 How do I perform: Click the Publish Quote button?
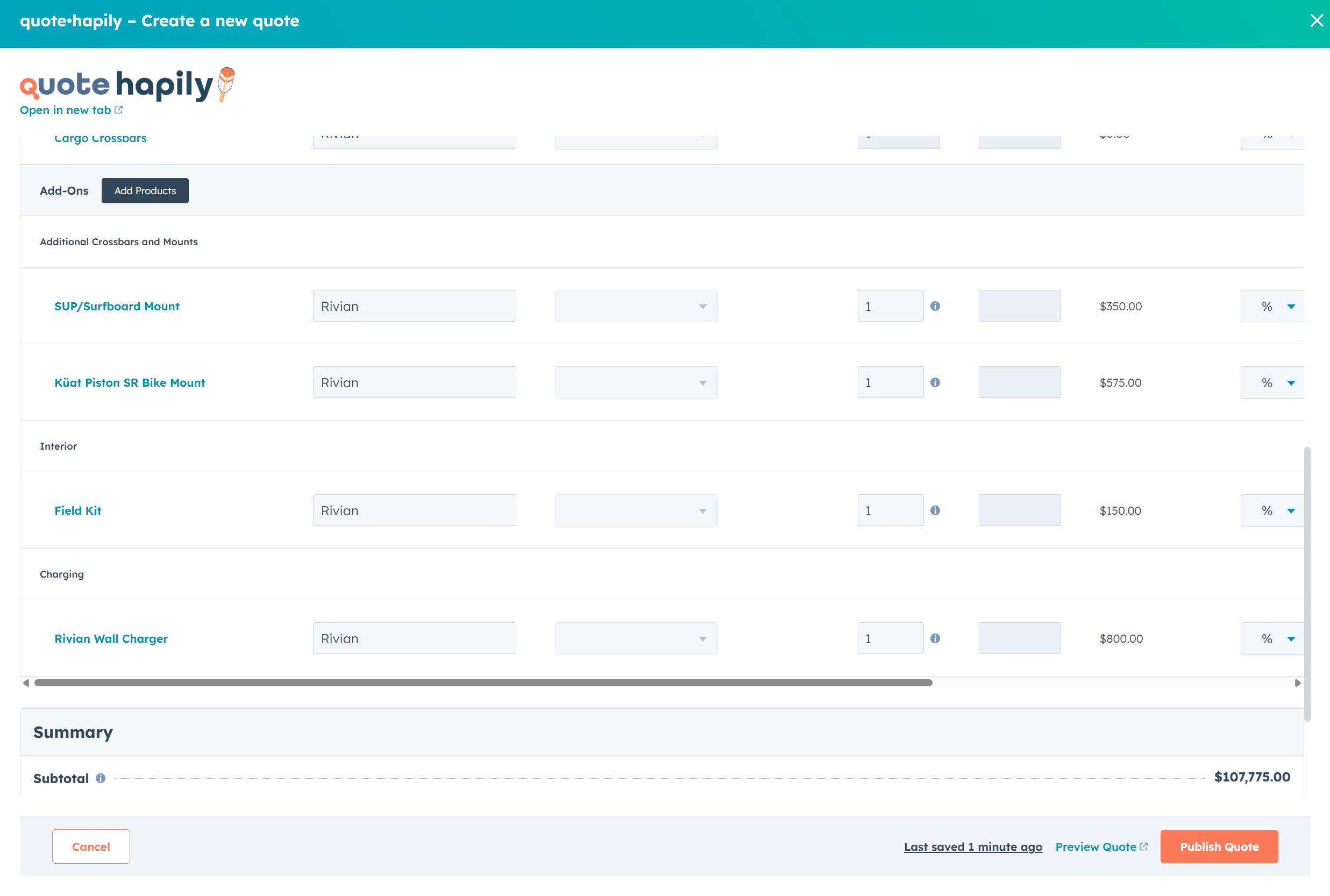(1219, 847)
